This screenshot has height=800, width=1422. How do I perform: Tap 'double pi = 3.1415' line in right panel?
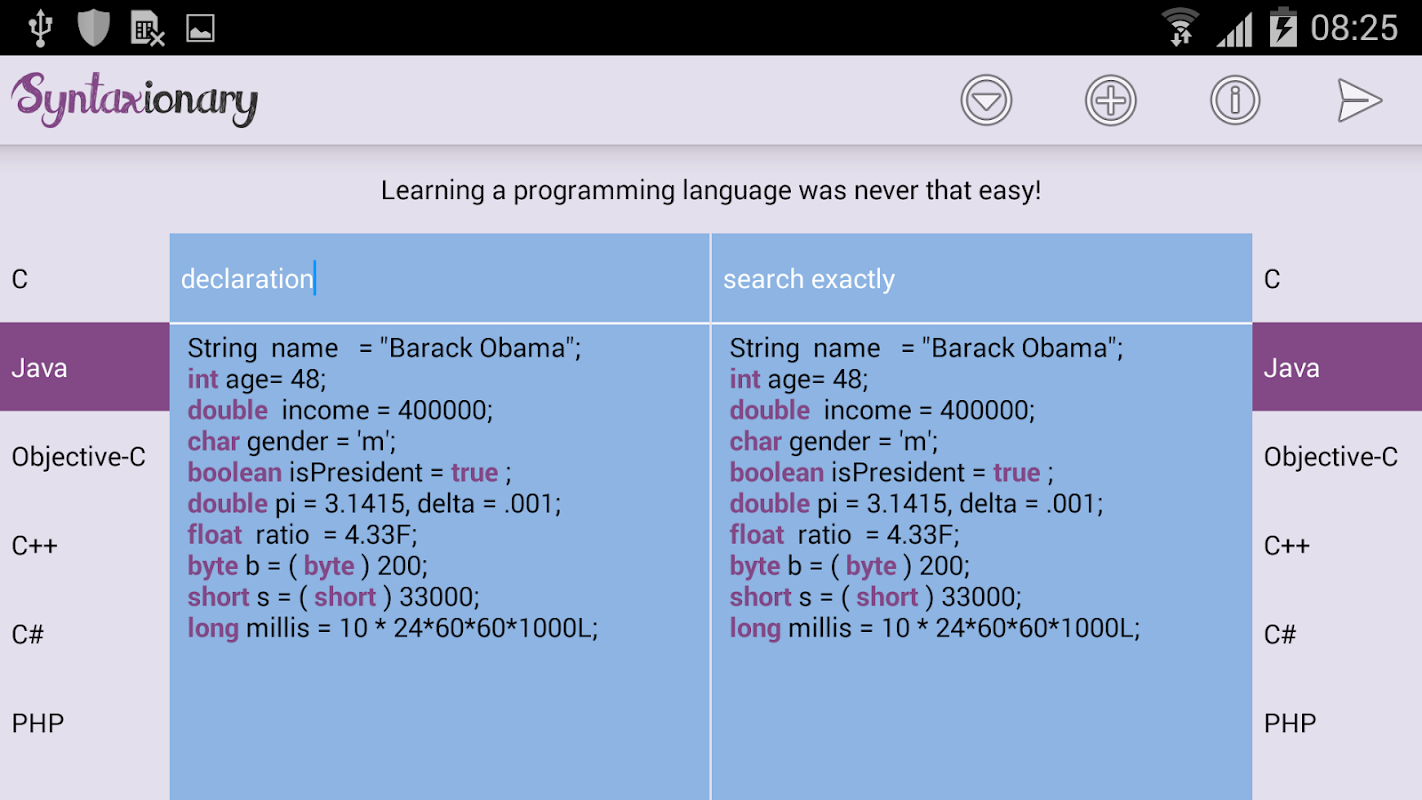click(x=916, y=503)
